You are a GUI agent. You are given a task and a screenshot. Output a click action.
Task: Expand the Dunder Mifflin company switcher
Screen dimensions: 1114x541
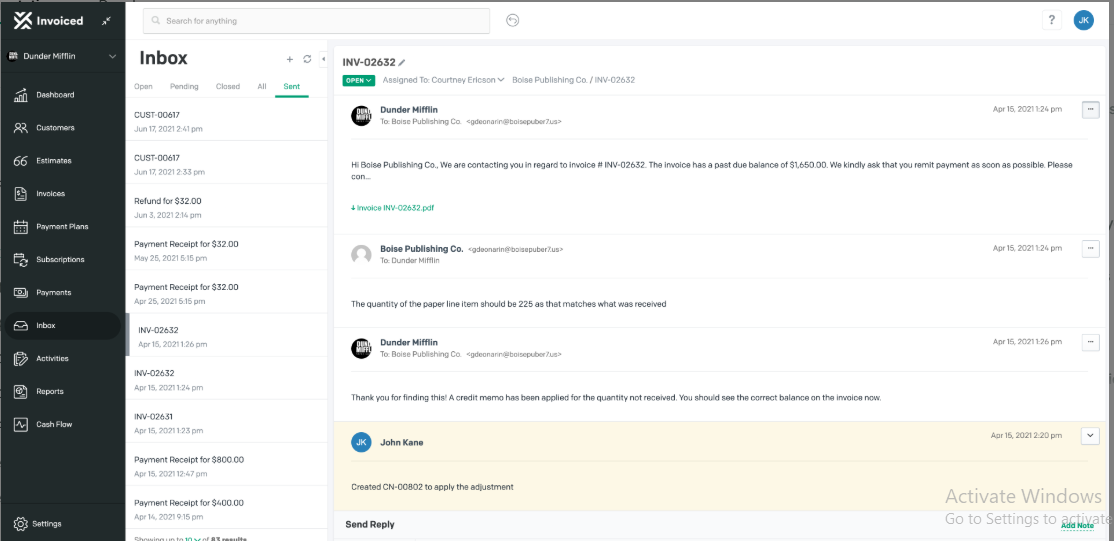[x=62, y=57]
